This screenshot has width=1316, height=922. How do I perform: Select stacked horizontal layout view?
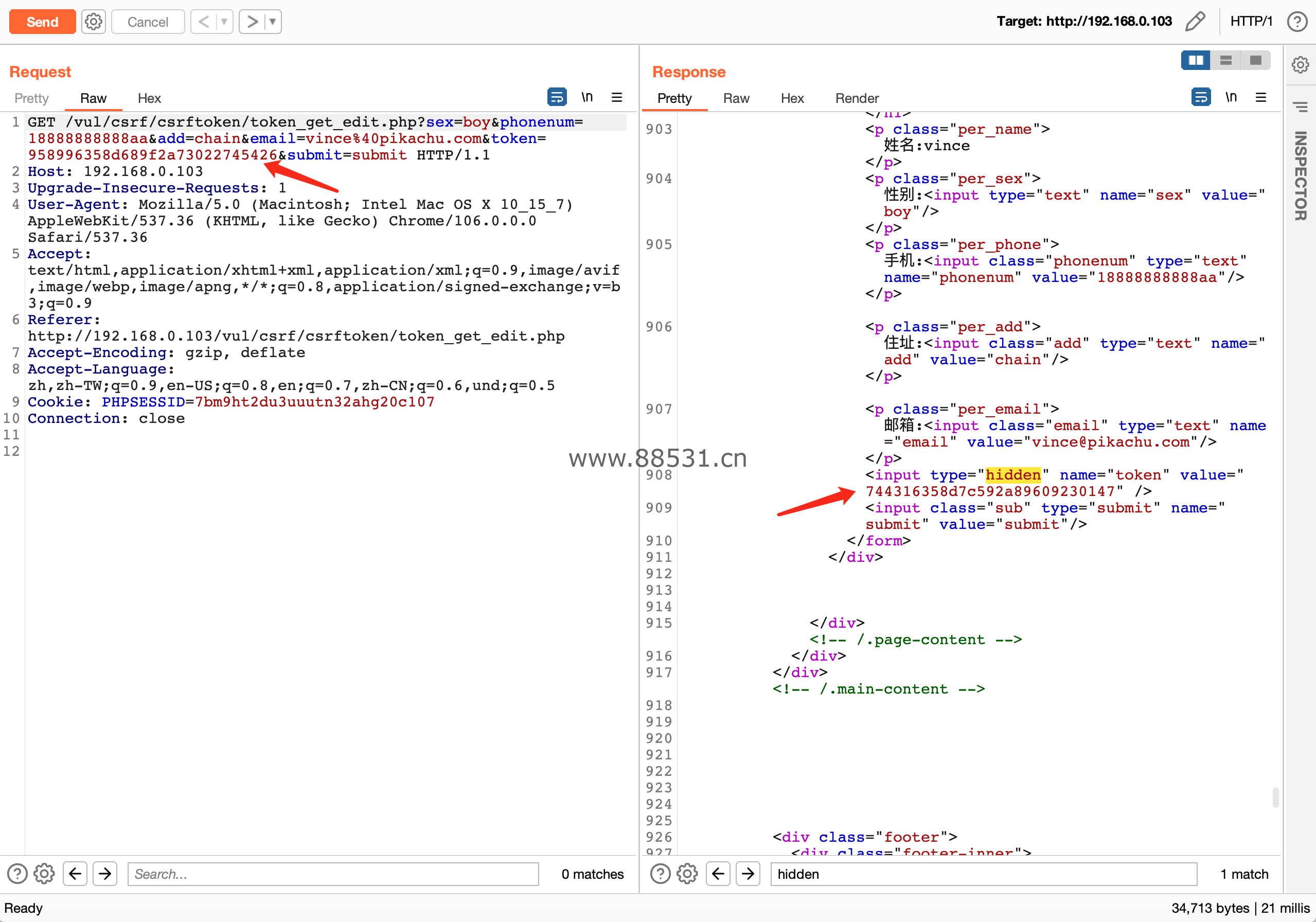[x=1225, y=60]
